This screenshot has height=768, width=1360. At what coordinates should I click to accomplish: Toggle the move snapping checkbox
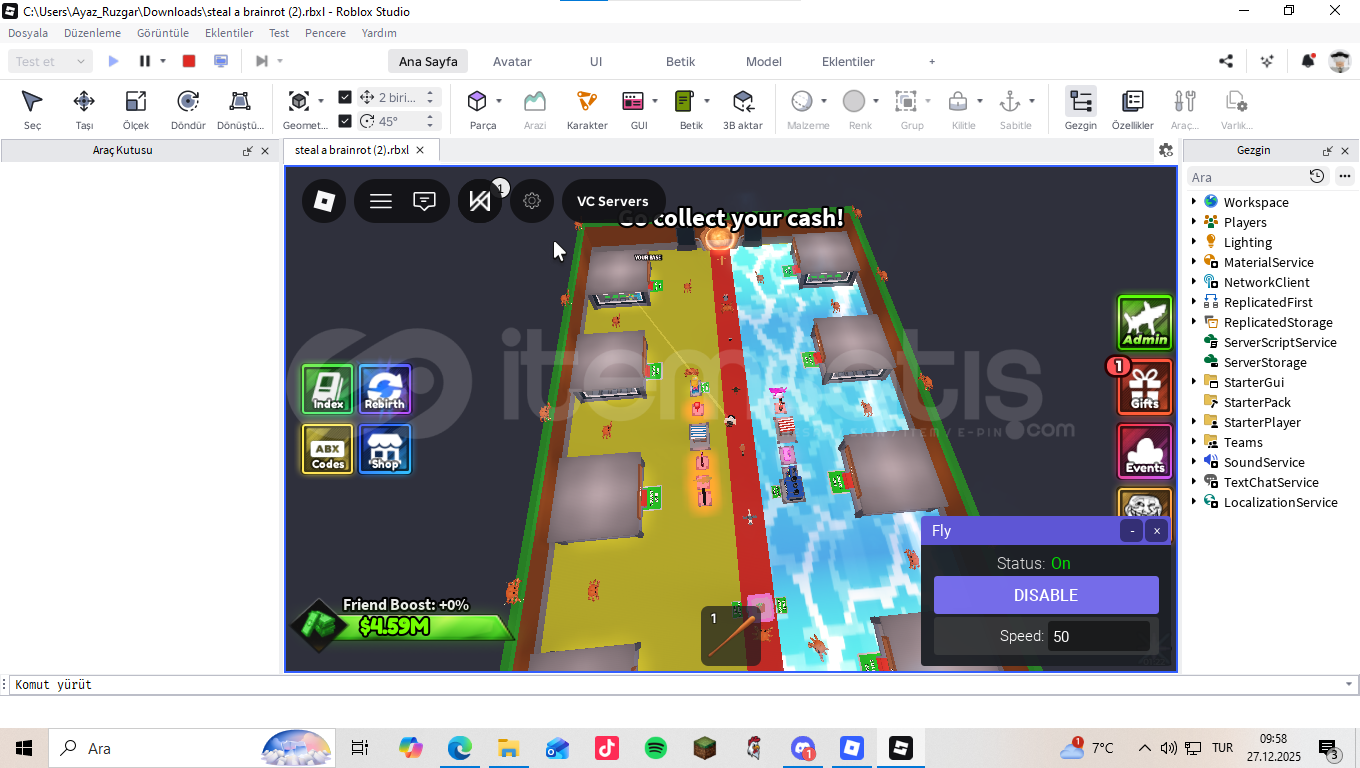pyautogui.click(x=345, y=97)
